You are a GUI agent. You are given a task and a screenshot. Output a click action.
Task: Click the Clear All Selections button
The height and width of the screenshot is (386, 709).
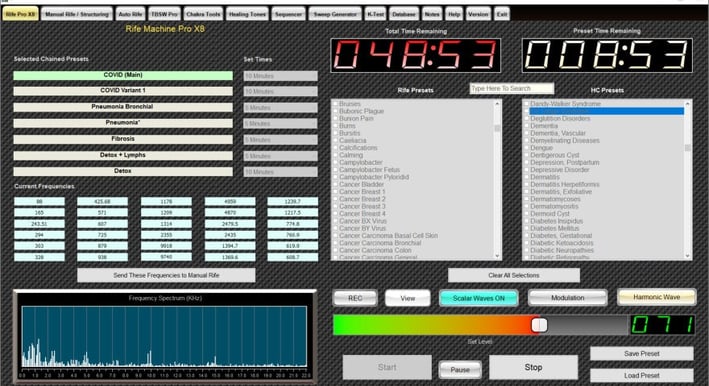click(514, 275)
